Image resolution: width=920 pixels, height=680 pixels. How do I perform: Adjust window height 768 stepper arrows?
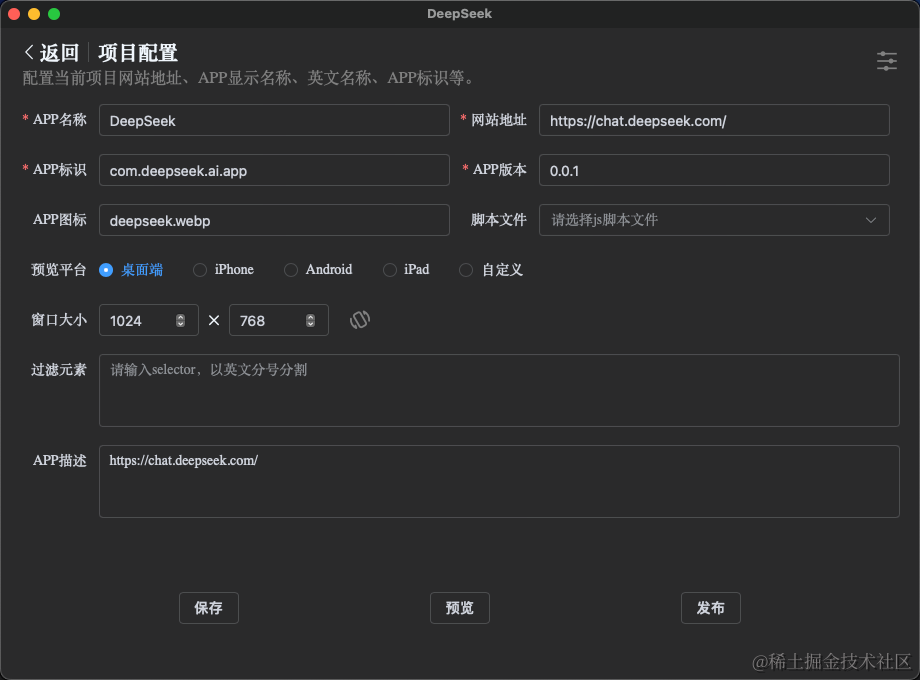310,320
